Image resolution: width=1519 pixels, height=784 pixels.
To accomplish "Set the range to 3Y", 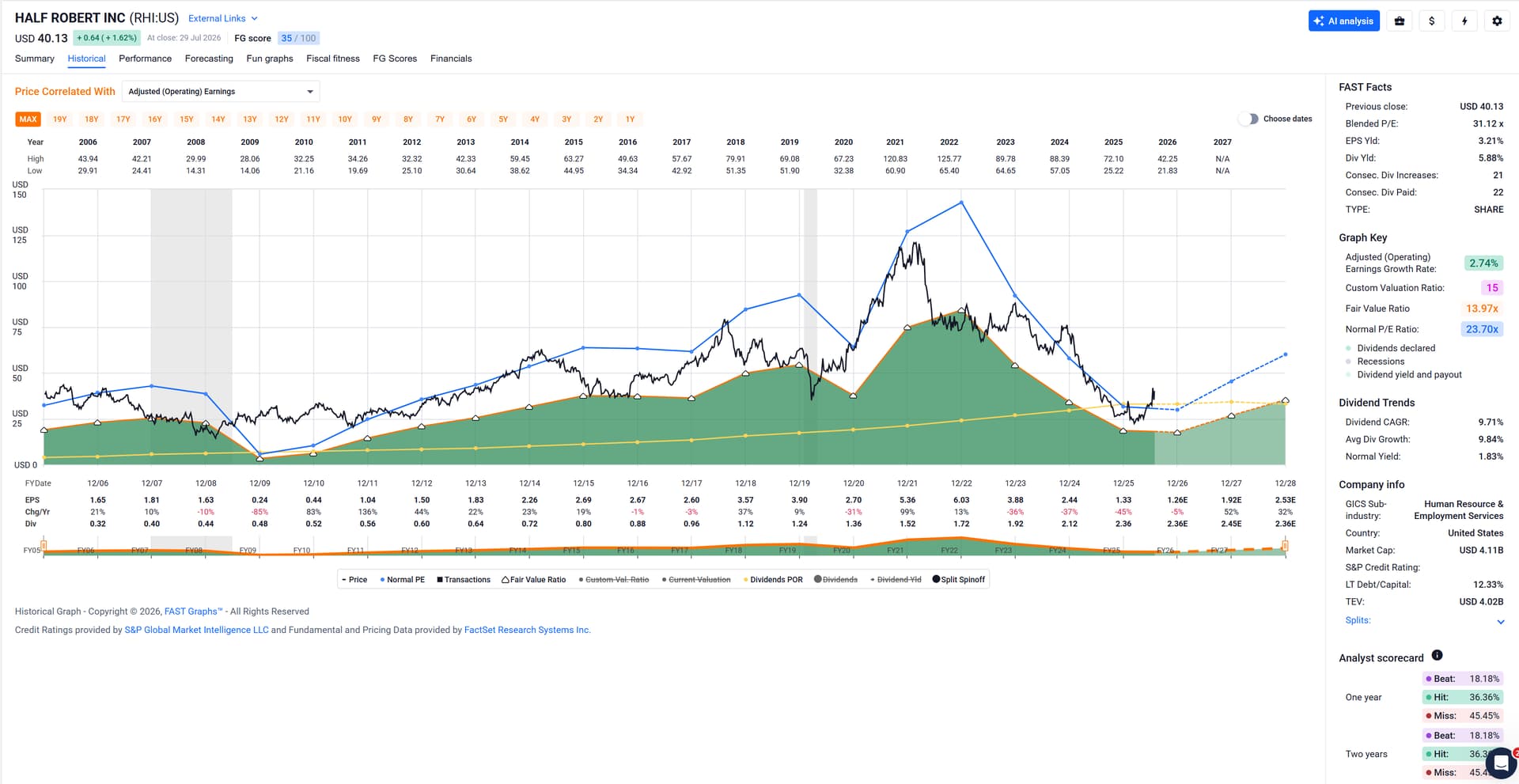I will (x=566, y=119).
